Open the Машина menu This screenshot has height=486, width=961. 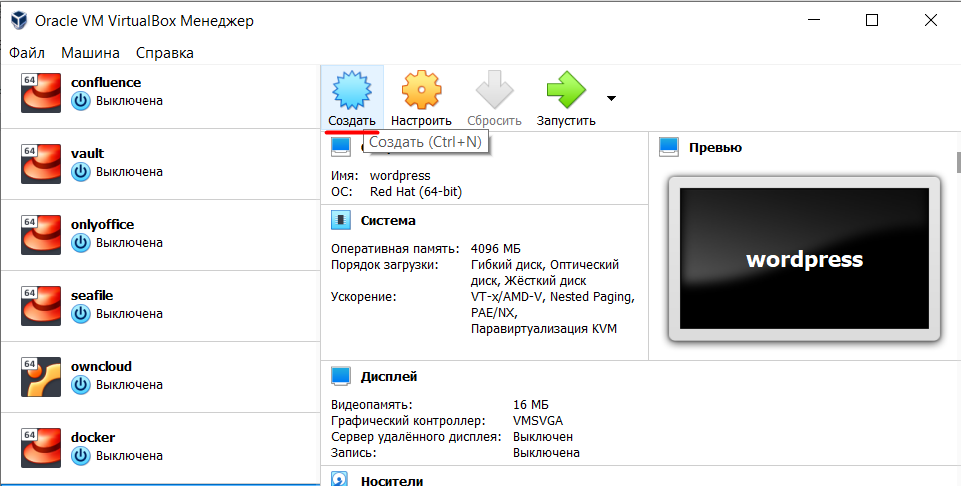[x=90, y=53]
